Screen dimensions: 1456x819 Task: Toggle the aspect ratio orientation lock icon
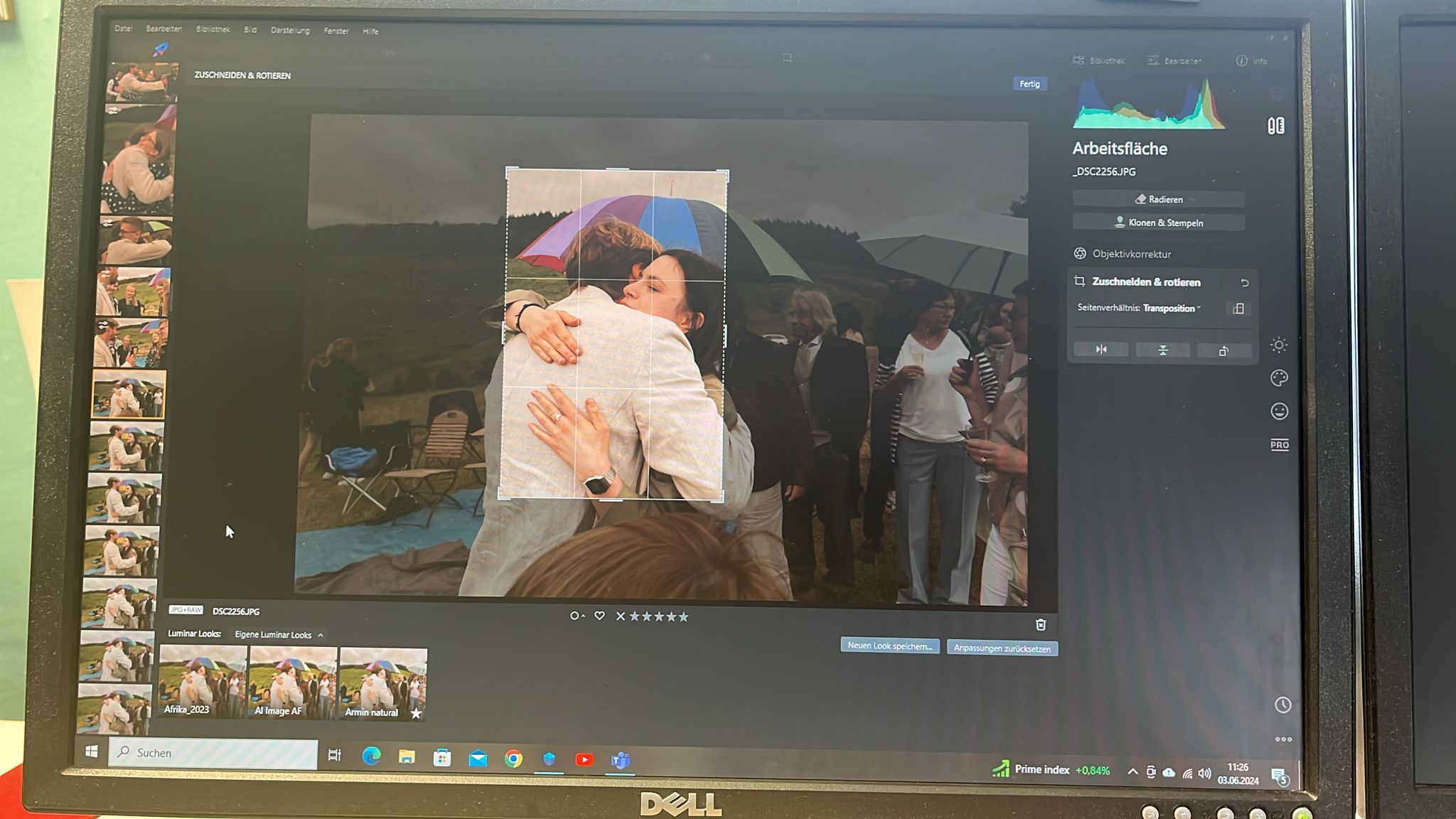[x=1238, y=309]
